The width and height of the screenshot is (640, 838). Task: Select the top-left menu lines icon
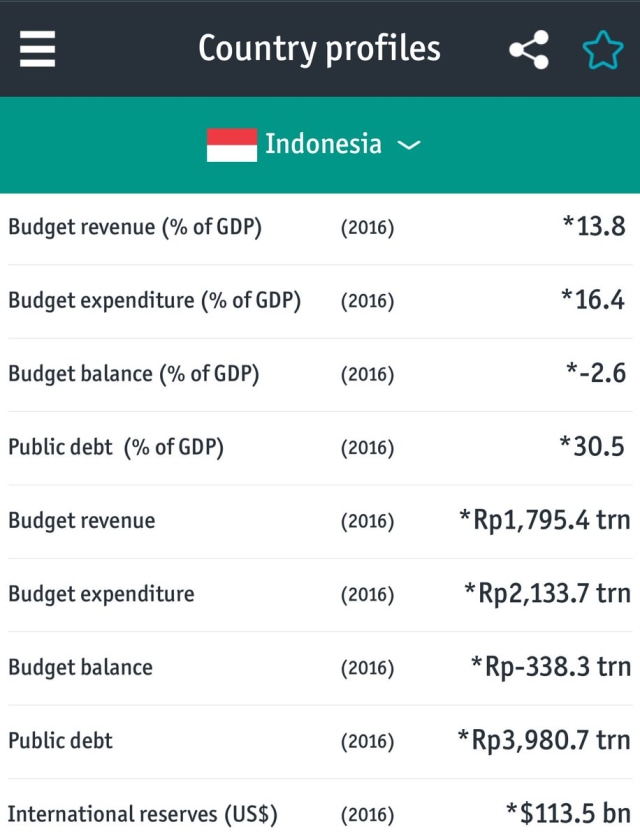(37, 48)
